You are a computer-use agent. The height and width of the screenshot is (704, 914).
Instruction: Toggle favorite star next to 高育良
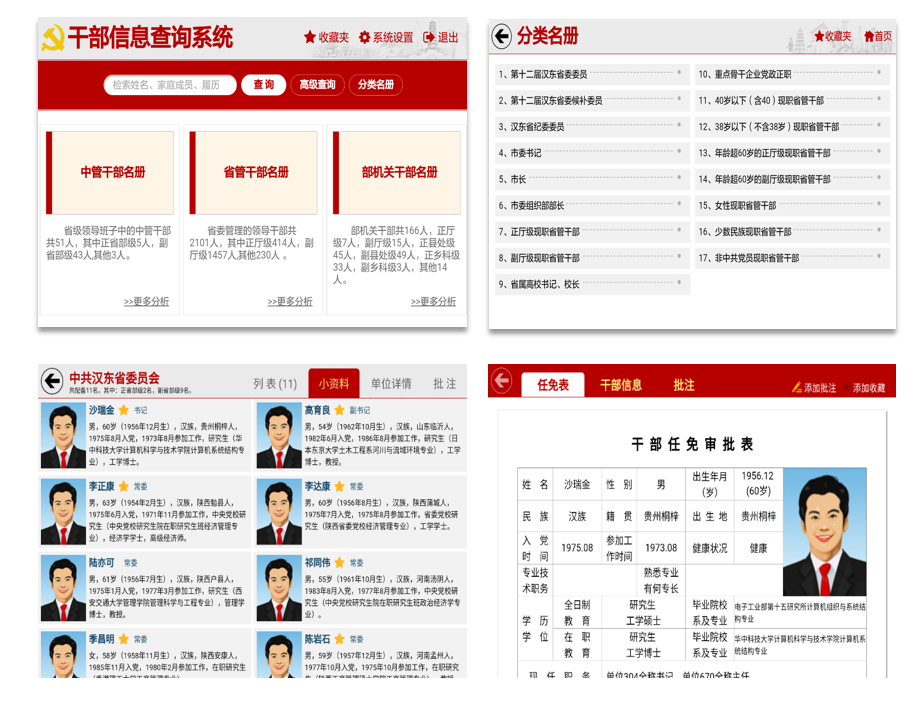point(339,410)
